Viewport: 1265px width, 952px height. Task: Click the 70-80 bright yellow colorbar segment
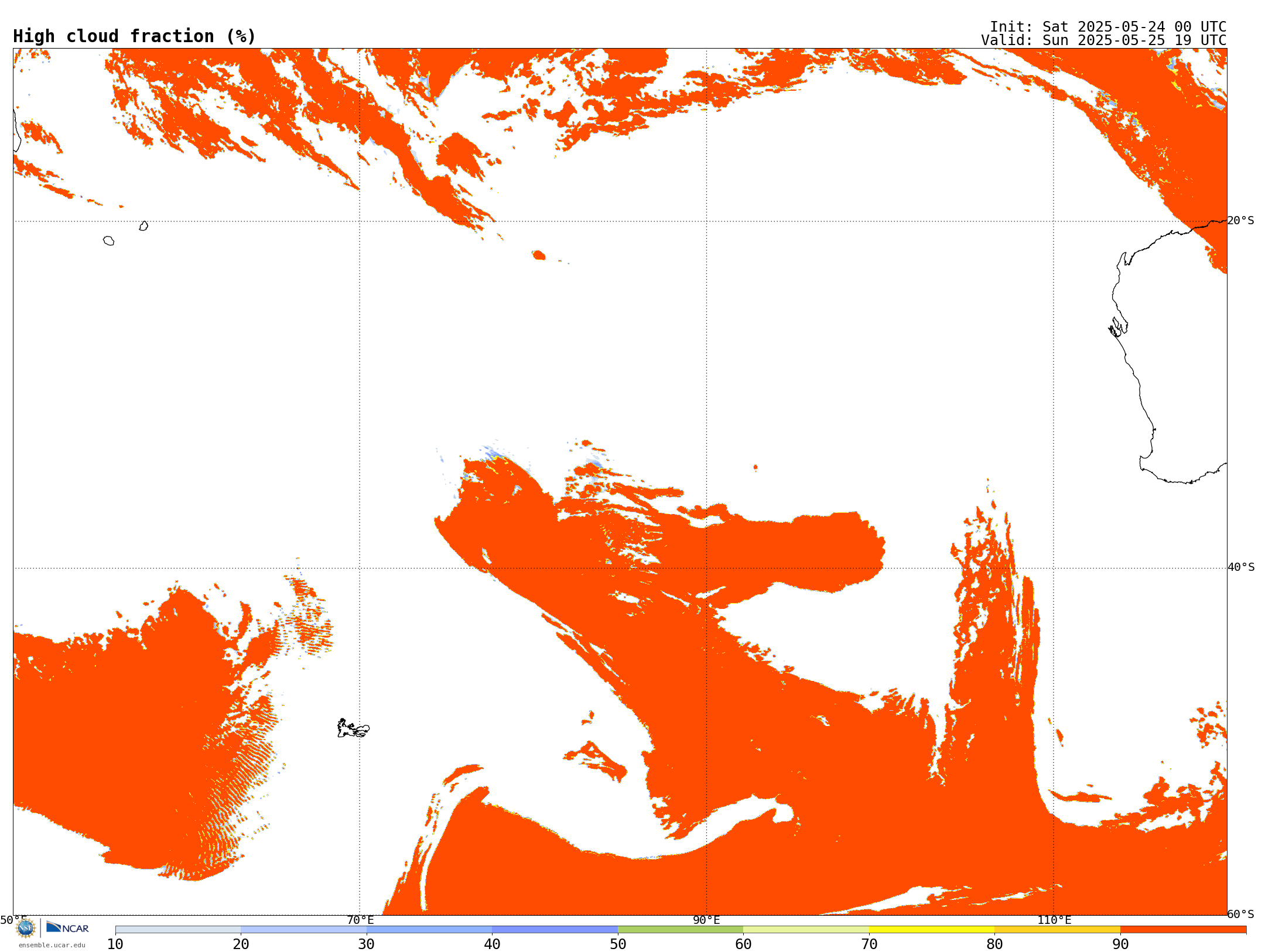[x=932, y=930]
